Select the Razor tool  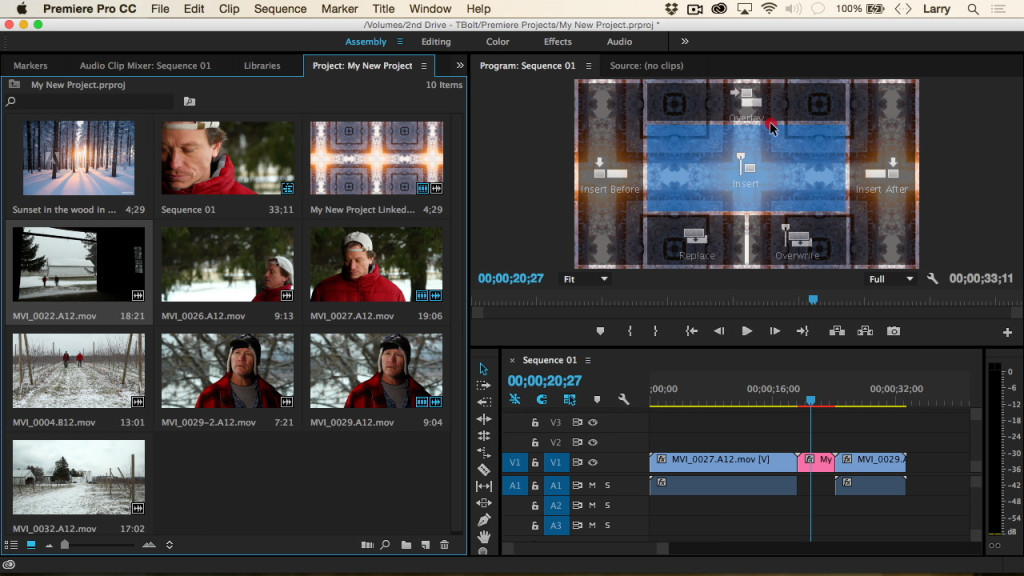pos(484,469)
